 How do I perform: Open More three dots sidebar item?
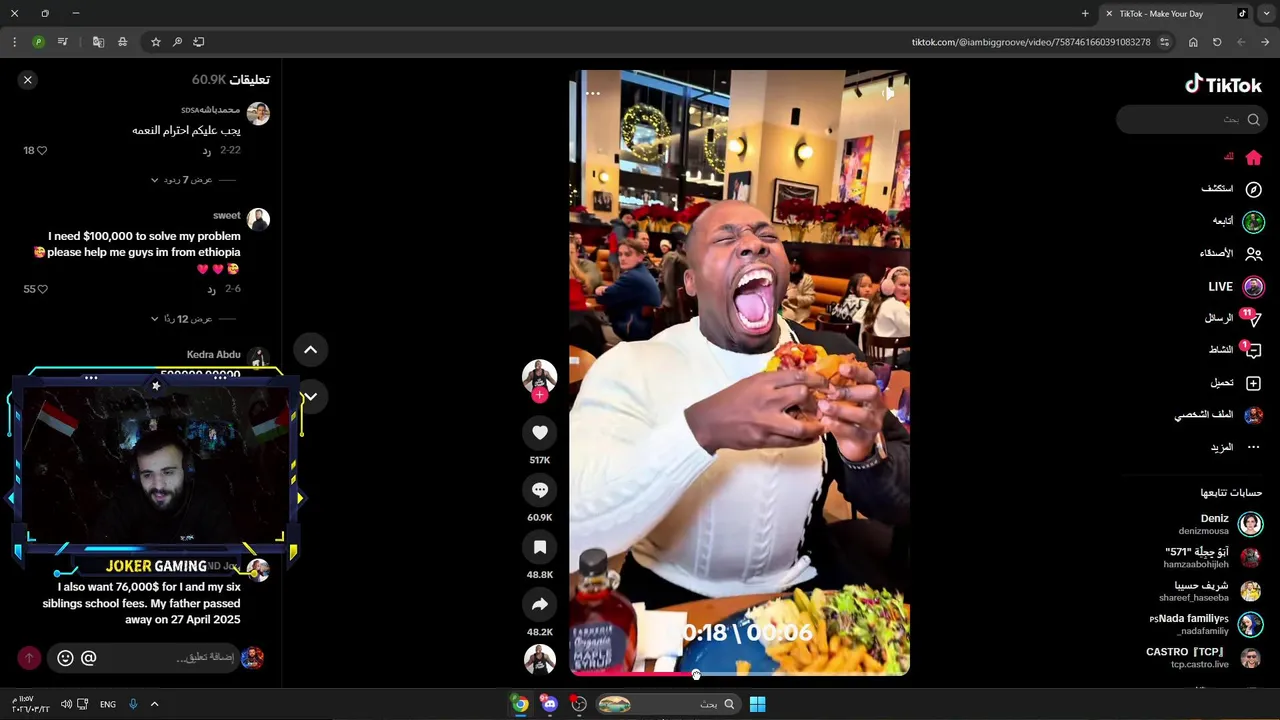pyautogui.click(x=1235, y=447)
